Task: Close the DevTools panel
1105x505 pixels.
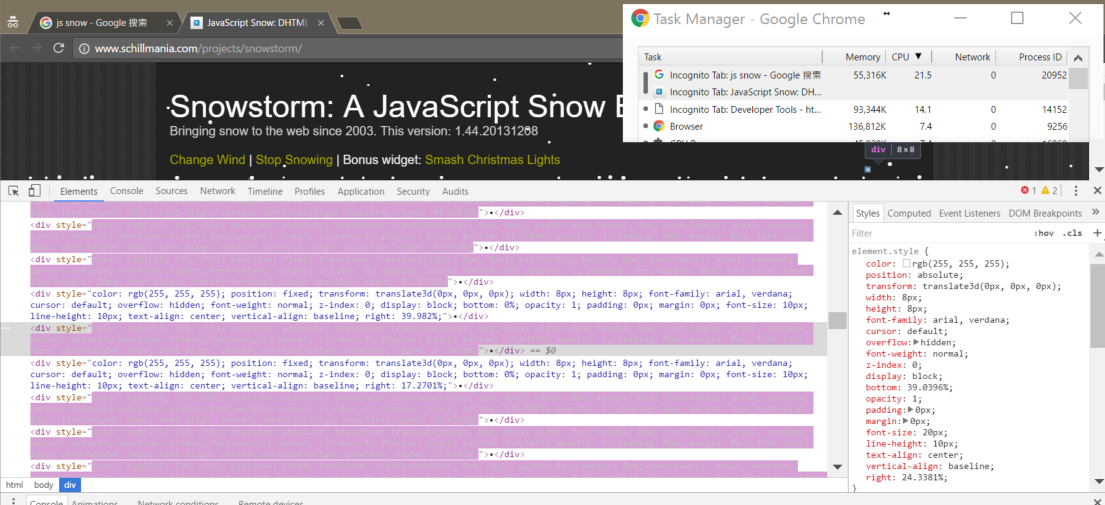Action: pos(1097,191)
